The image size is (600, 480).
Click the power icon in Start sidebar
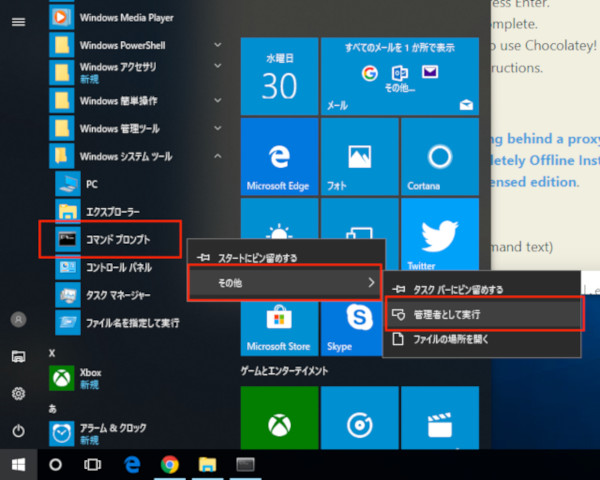point(18,431)
